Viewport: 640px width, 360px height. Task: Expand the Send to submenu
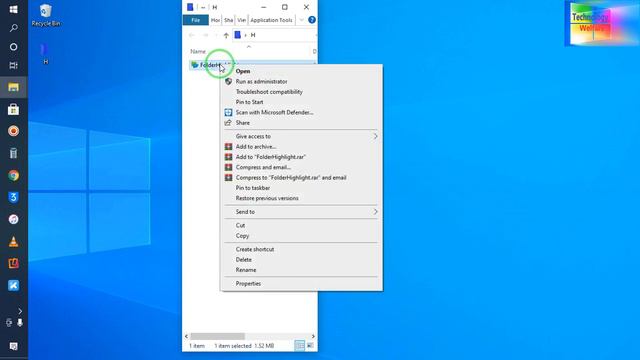[x=301, y=212]
